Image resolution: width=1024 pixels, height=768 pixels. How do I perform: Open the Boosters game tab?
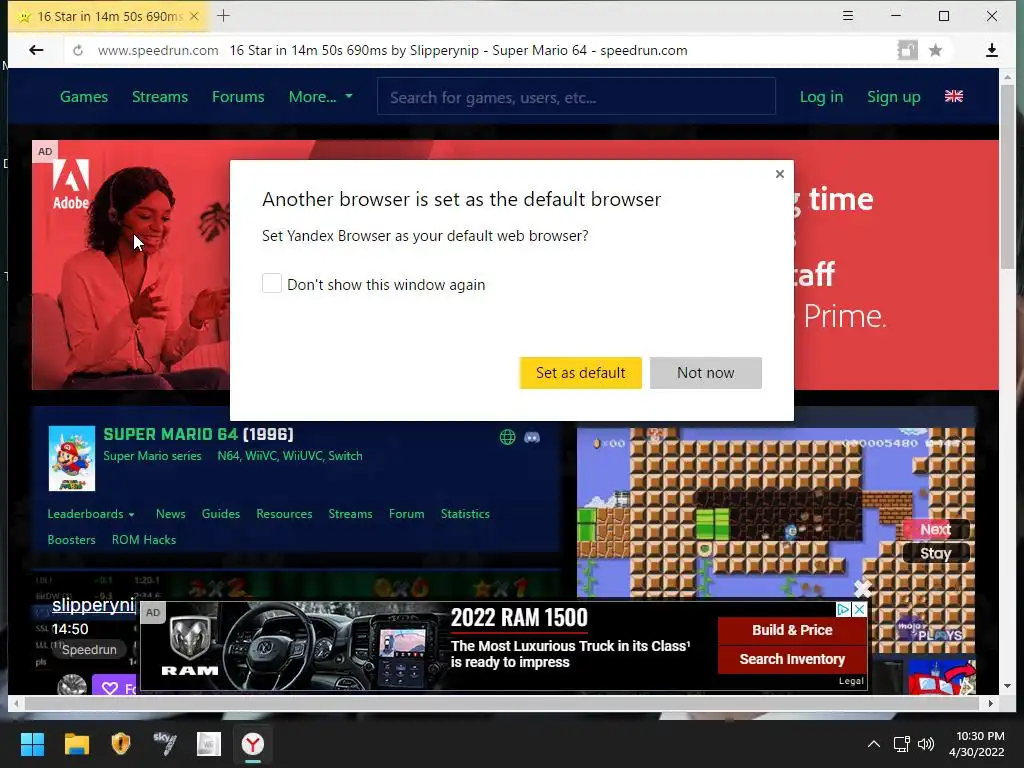click(71, 540)
